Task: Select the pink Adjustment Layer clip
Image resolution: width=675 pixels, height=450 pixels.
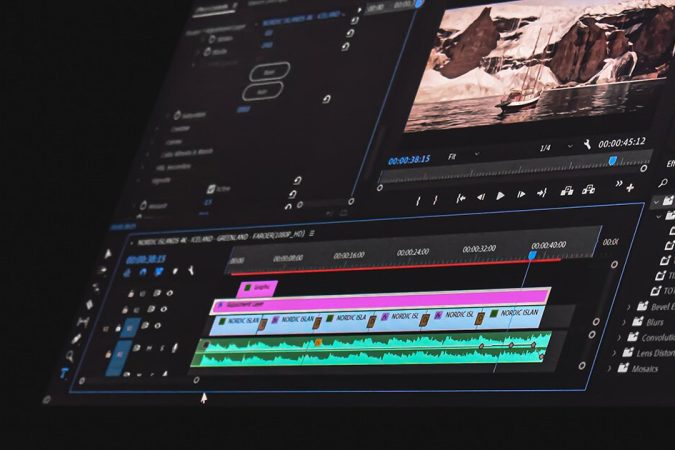Action: click(x=380, y=299)
